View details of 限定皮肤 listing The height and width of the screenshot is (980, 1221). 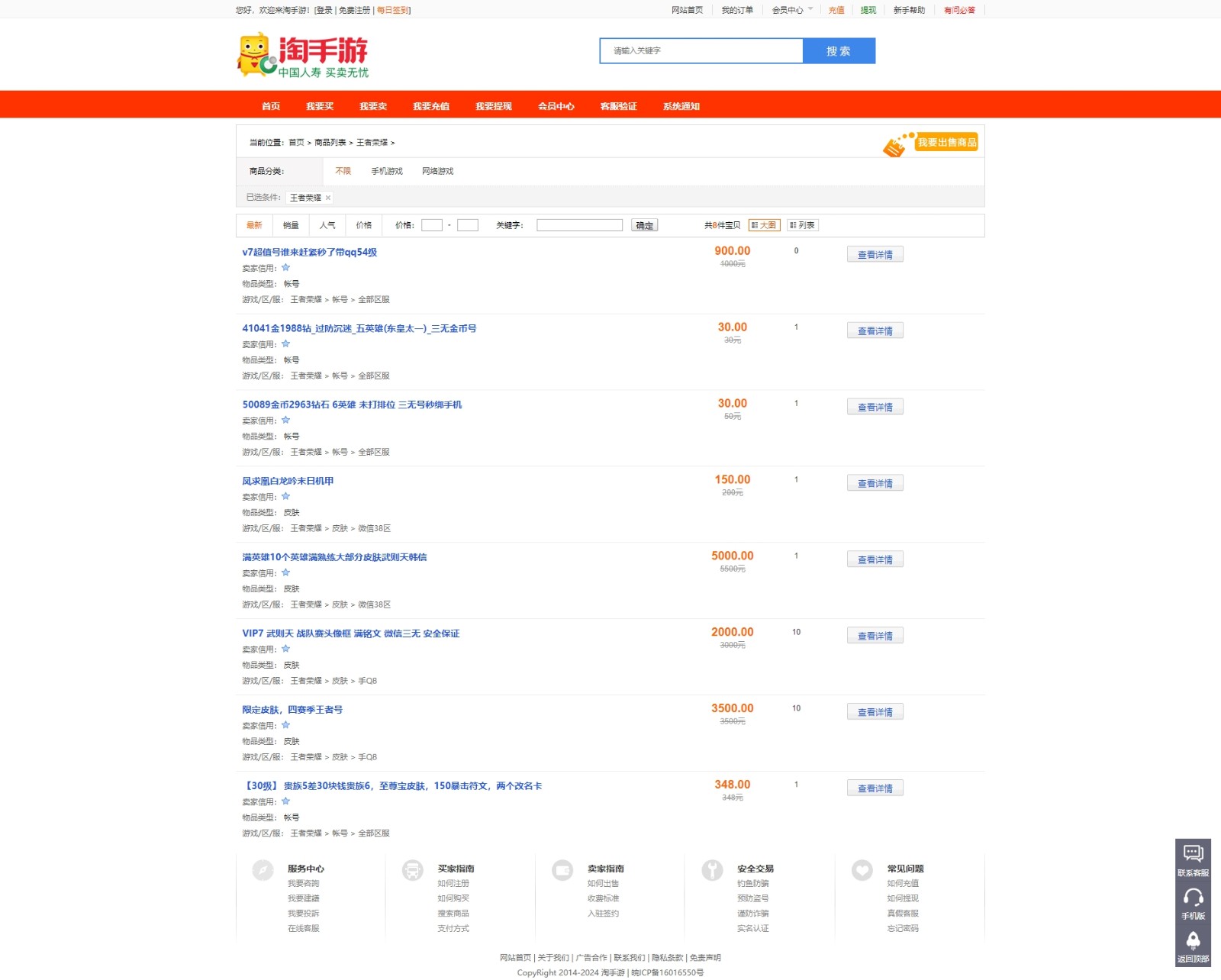(875, 712)
